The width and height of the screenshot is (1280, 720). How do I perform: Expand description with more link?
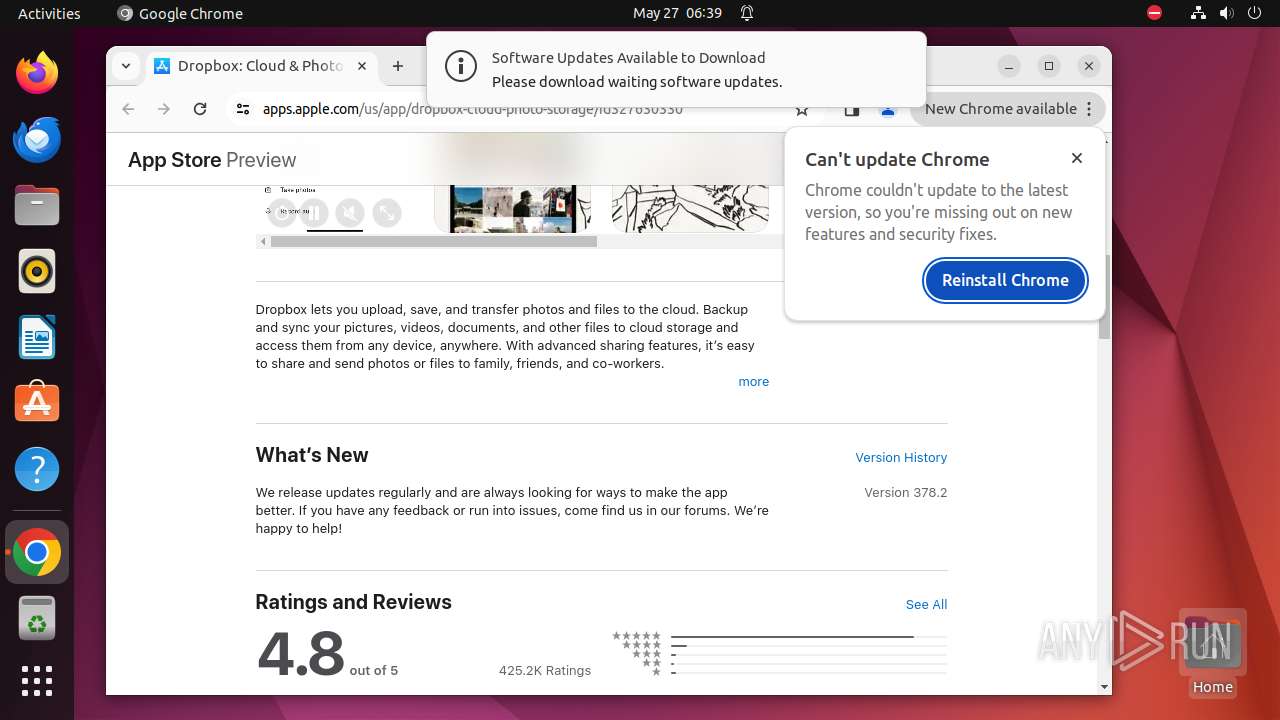coord(753,382)
